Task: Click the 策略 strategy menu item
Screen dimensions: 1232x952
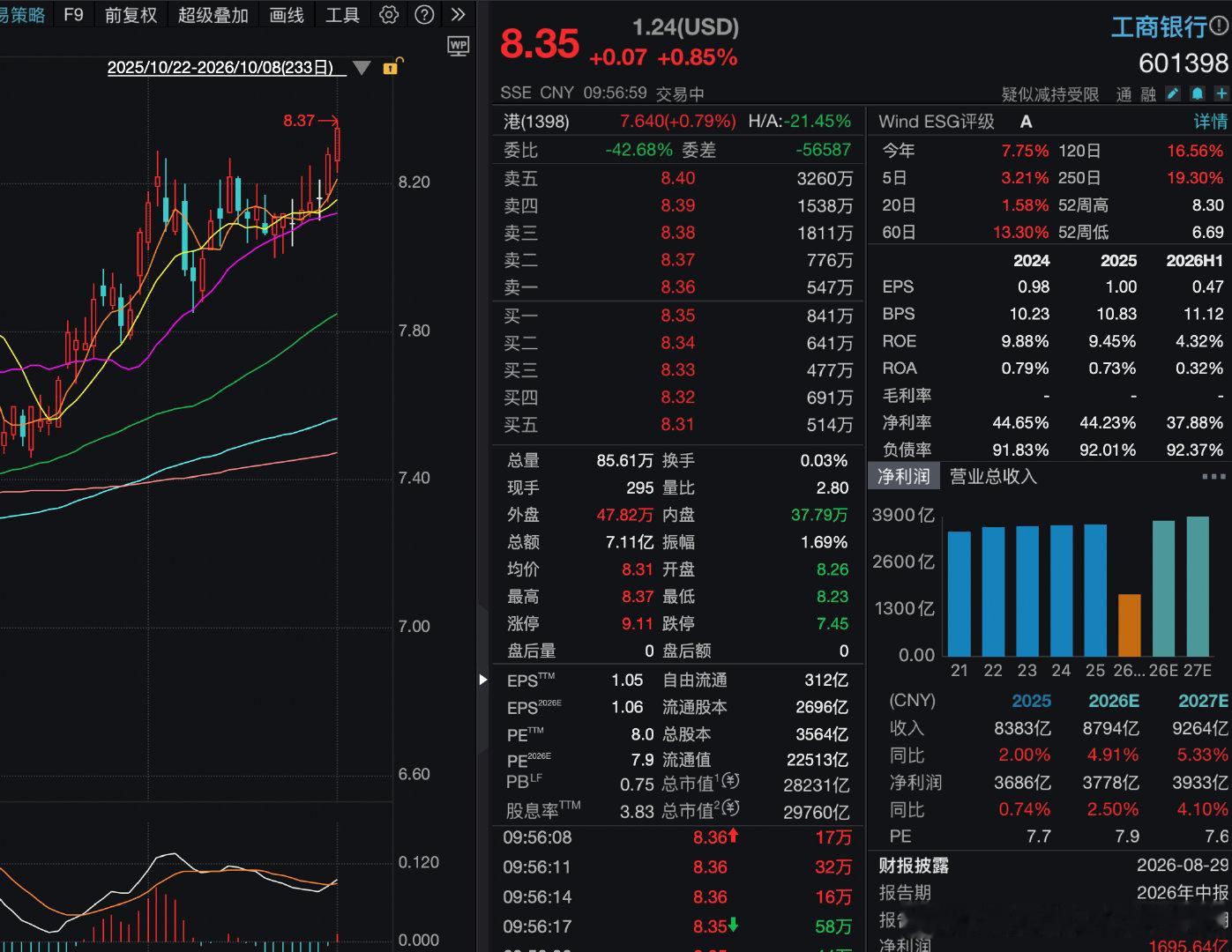Action: point(22,15)
